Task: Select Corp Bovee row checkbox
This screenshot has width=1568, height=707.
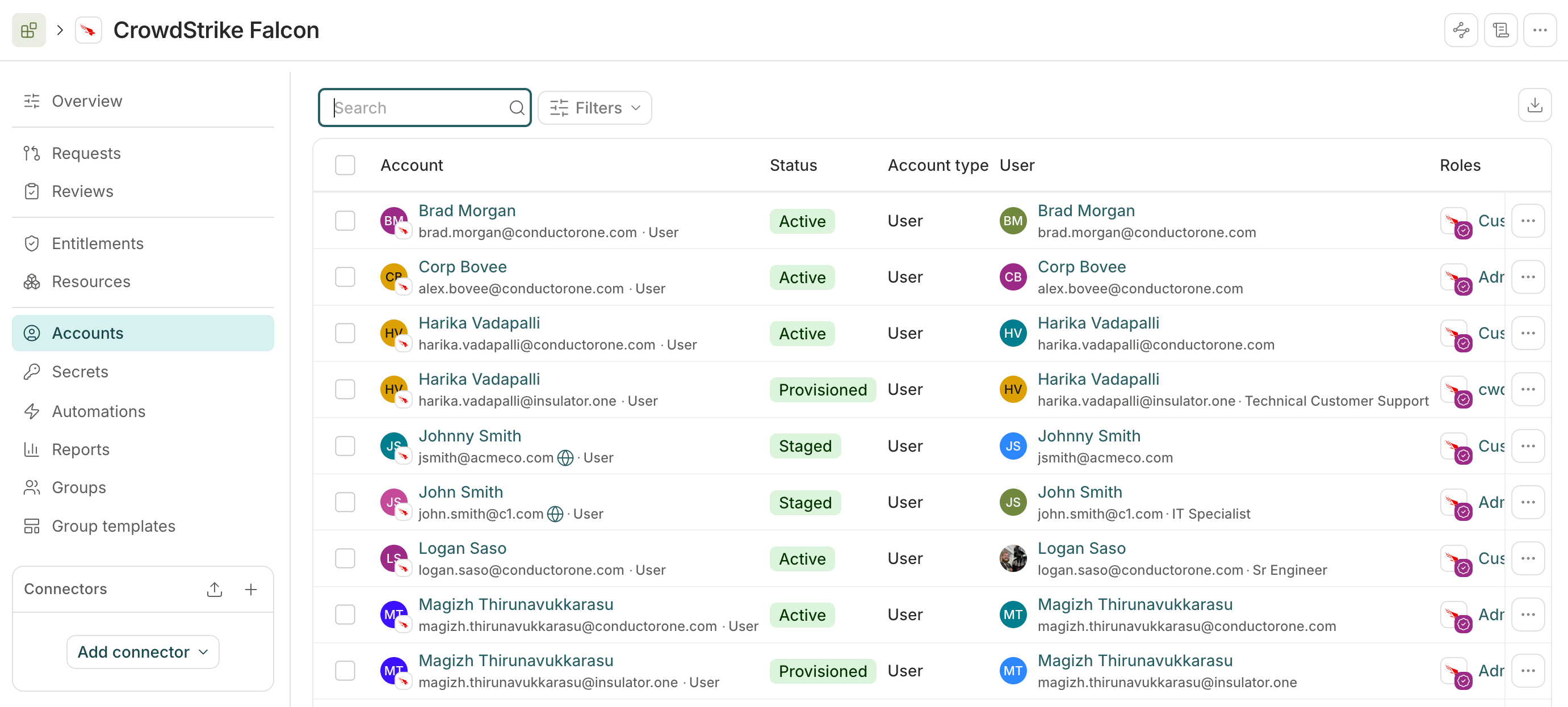Action: 345,277
